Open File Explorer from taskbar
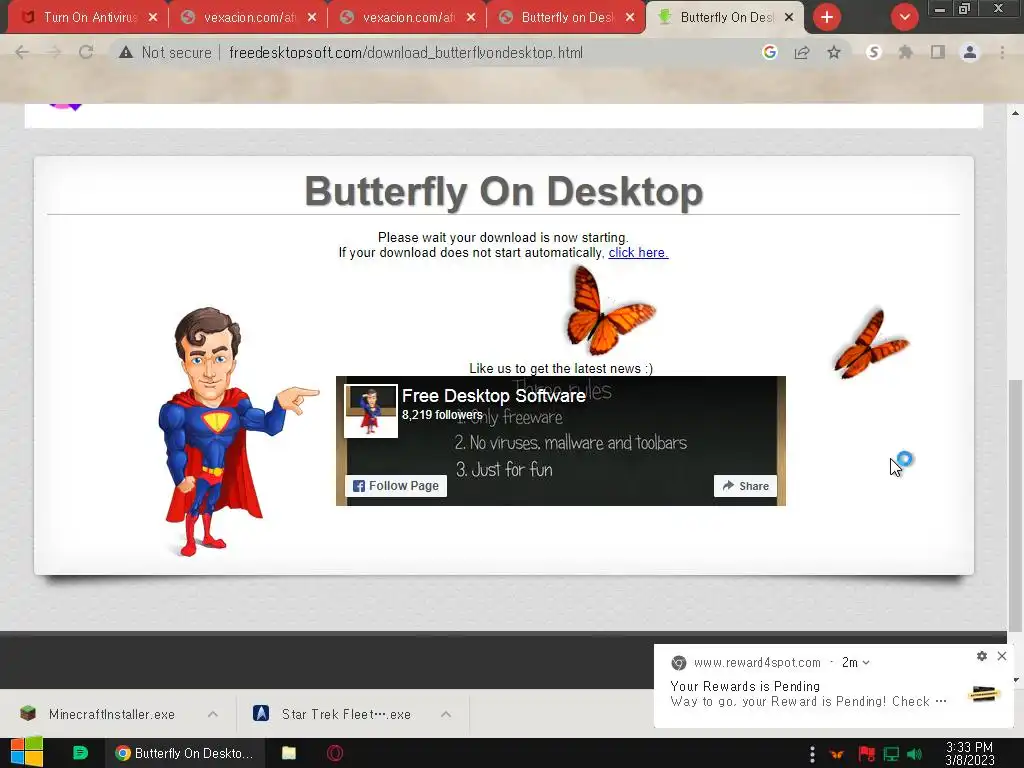The width and height of the screenshot is (1024, 768). click(x=289, y=753)
